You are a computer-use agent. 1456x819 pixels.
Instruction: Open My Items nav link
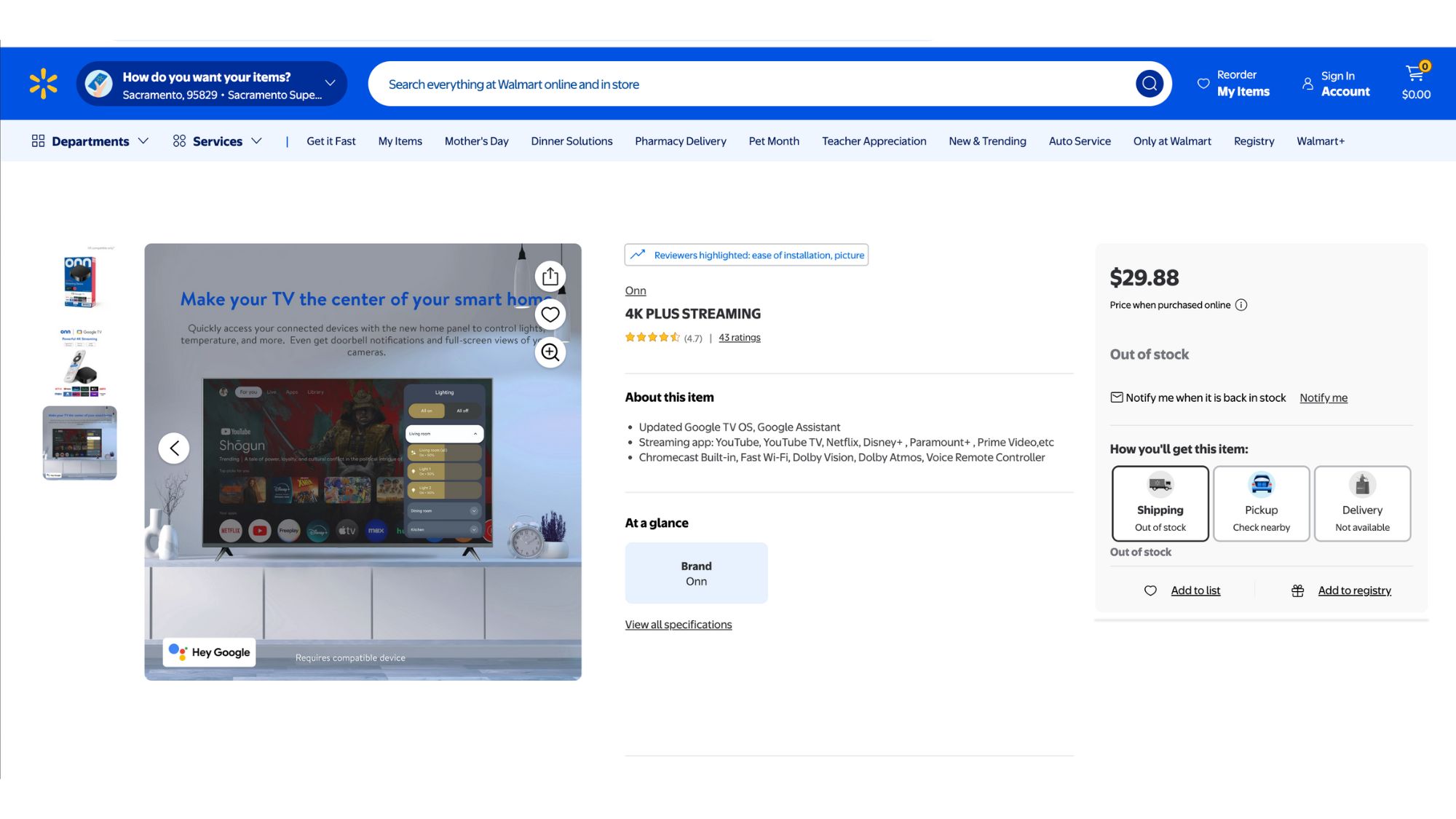400,141
